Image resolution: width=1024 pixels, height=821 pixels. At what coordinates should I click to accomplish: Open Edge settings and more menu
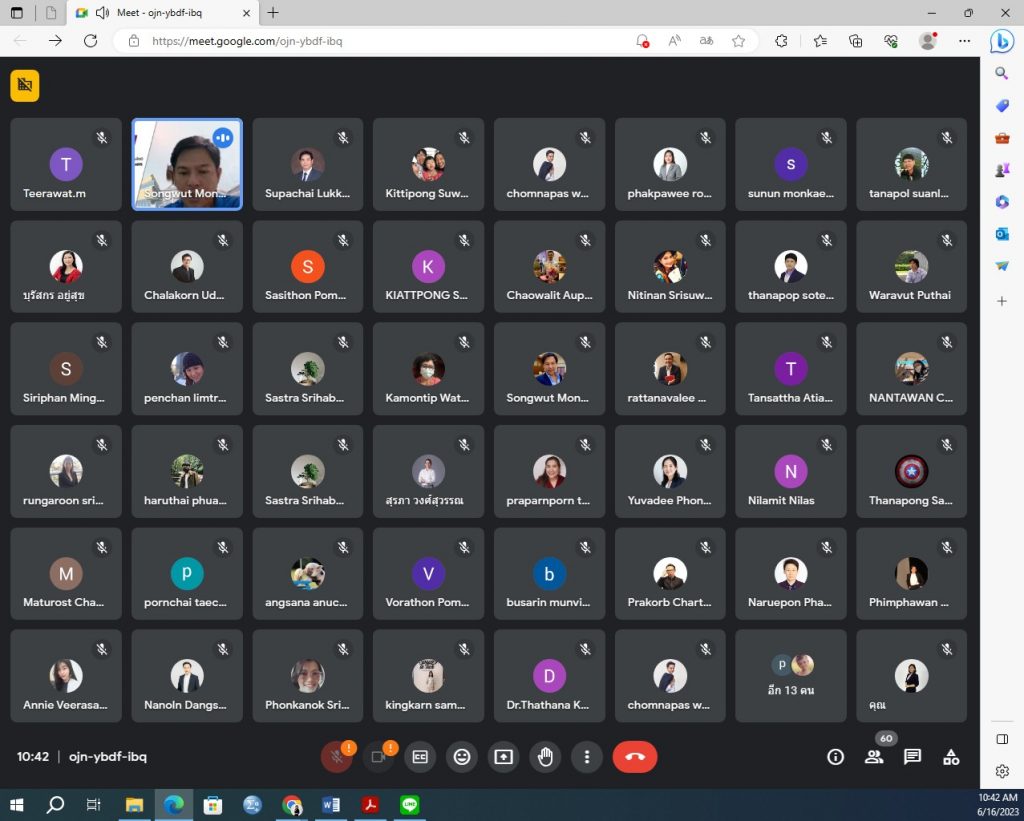[965, 41]
